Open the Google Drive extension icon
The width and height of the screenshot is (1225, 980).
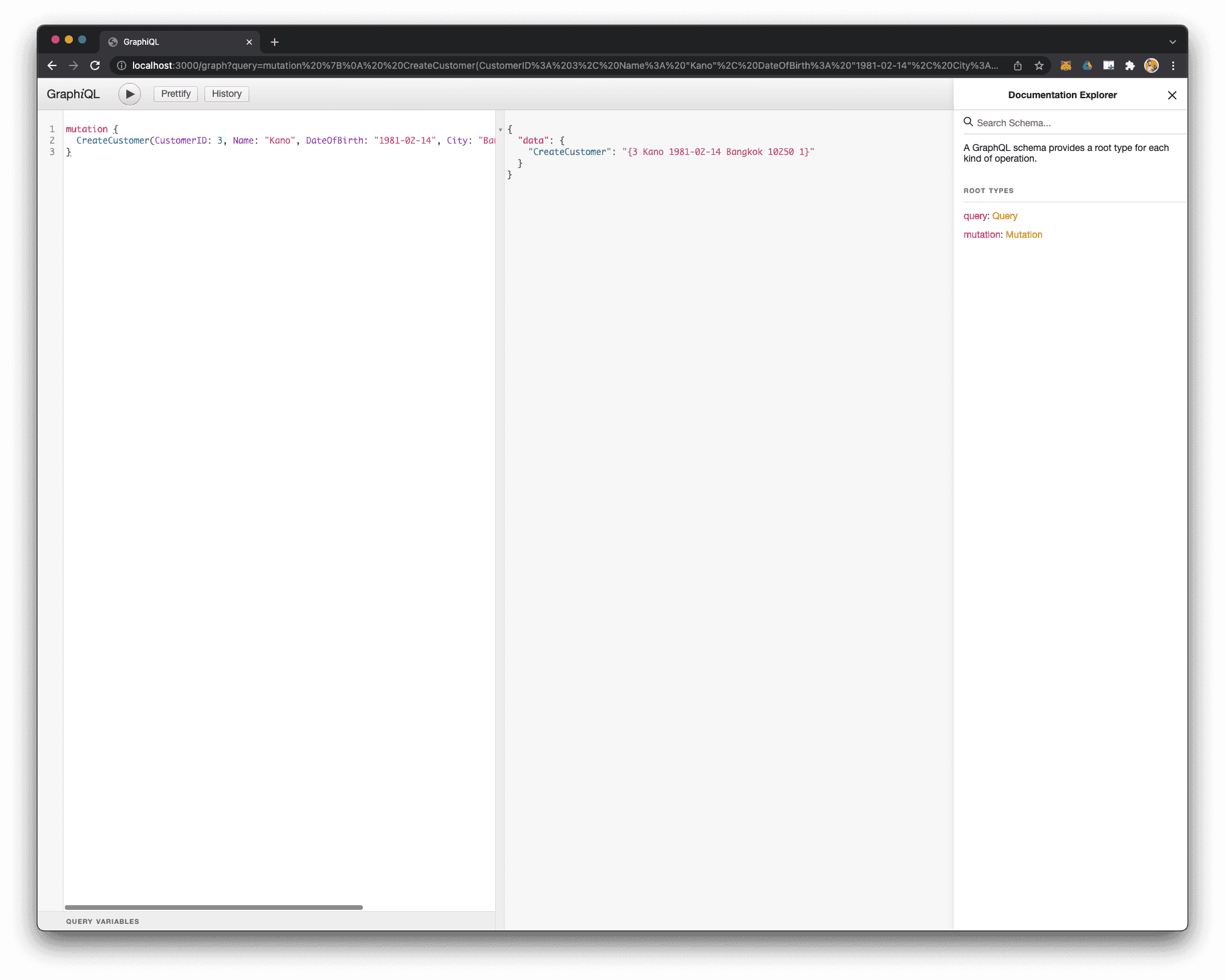coord(1087,65)
